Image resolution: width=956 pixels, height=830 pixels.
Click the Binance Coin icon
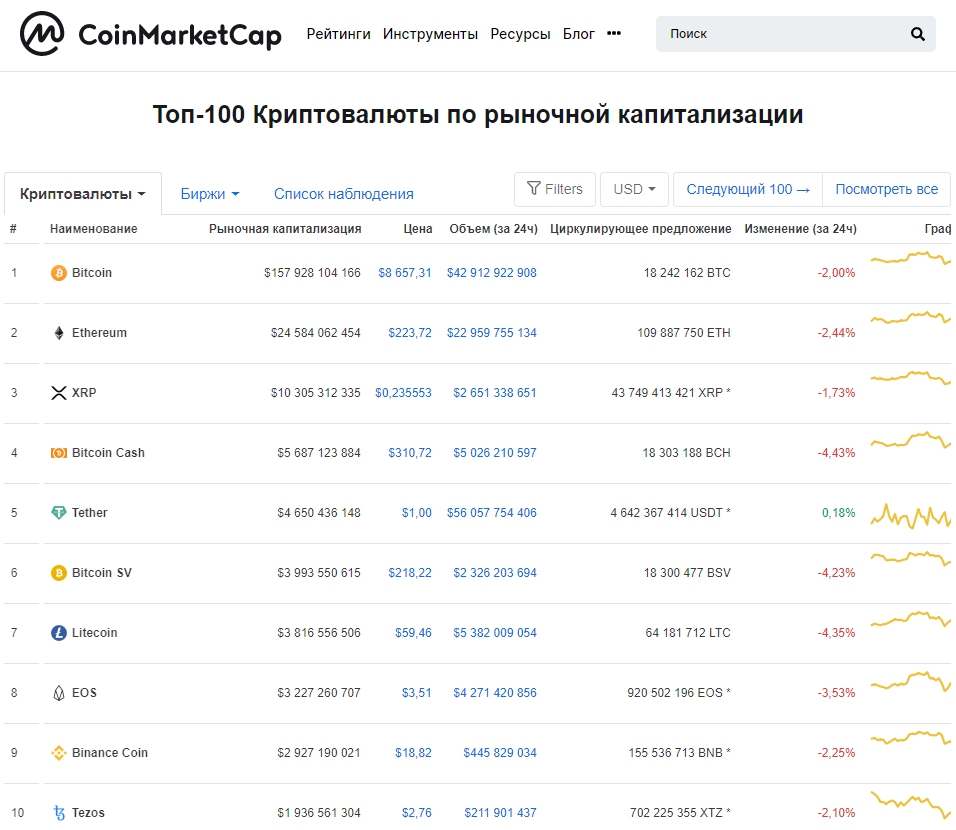[x=58, y=752]
